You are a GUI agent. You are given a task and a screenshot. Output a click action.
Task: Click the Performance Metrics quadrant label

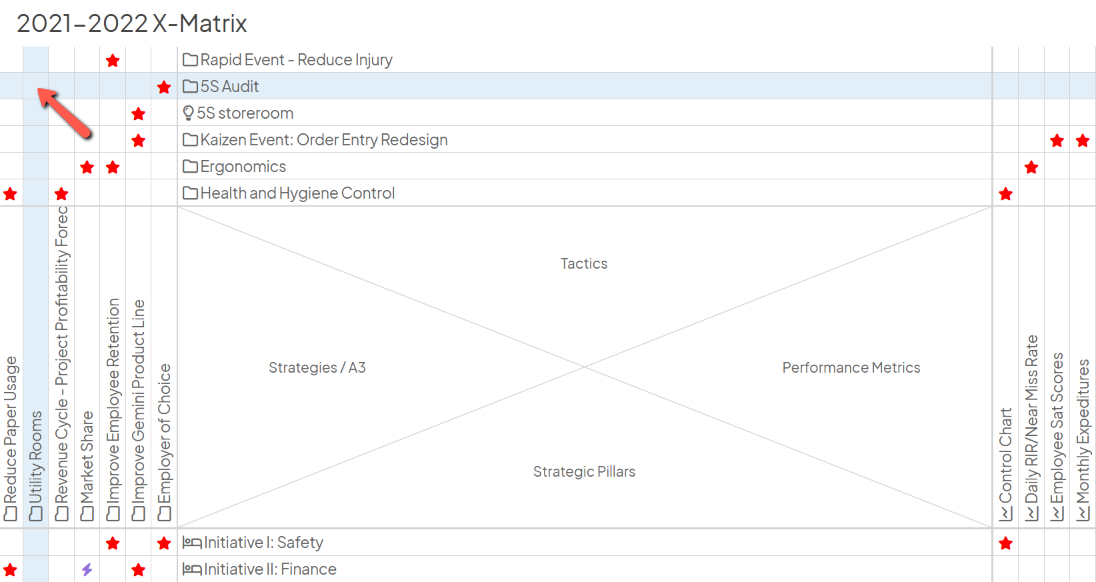(x=851, y=368)
